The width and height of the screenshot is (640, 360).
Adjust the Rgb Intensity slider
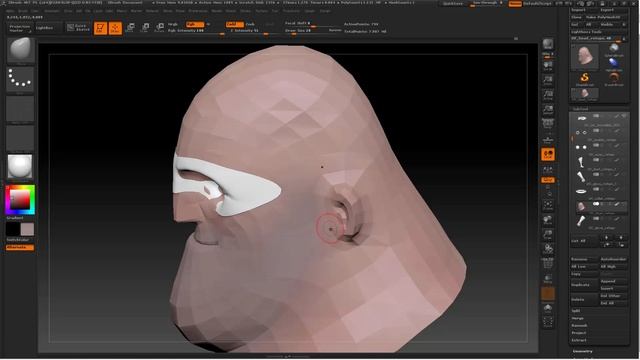click(x=196, y=31)
